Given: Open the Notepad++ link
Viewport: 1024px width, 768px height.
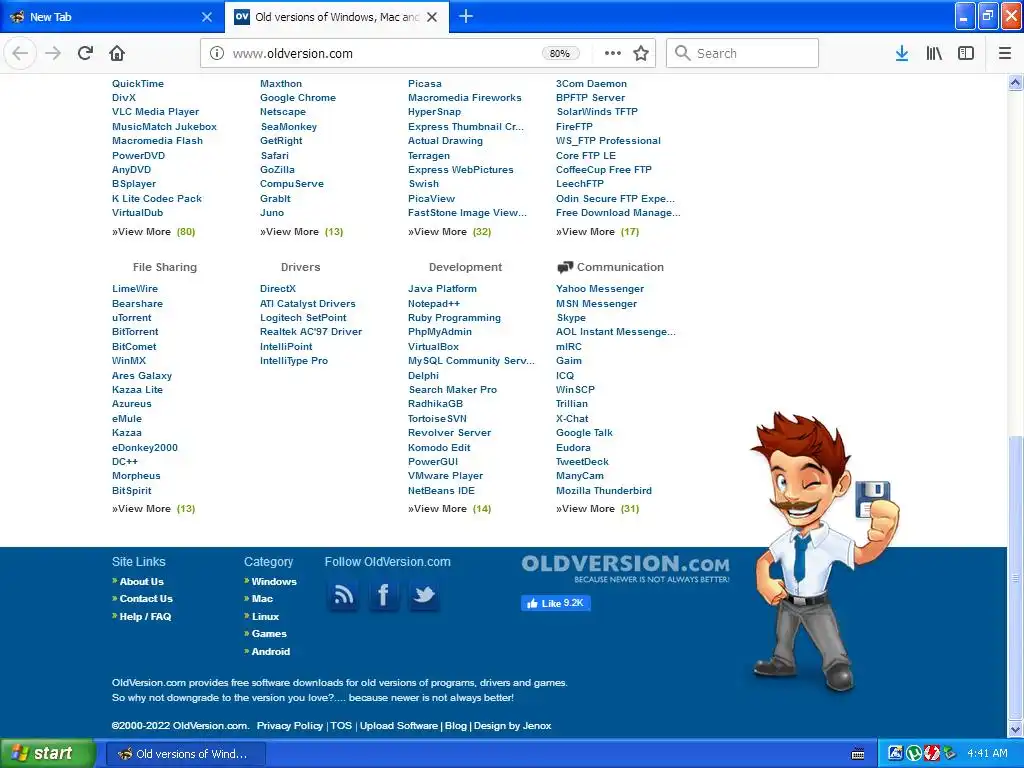Looking at the screenshot, I should pyautogui.click(x=434, y=304).
